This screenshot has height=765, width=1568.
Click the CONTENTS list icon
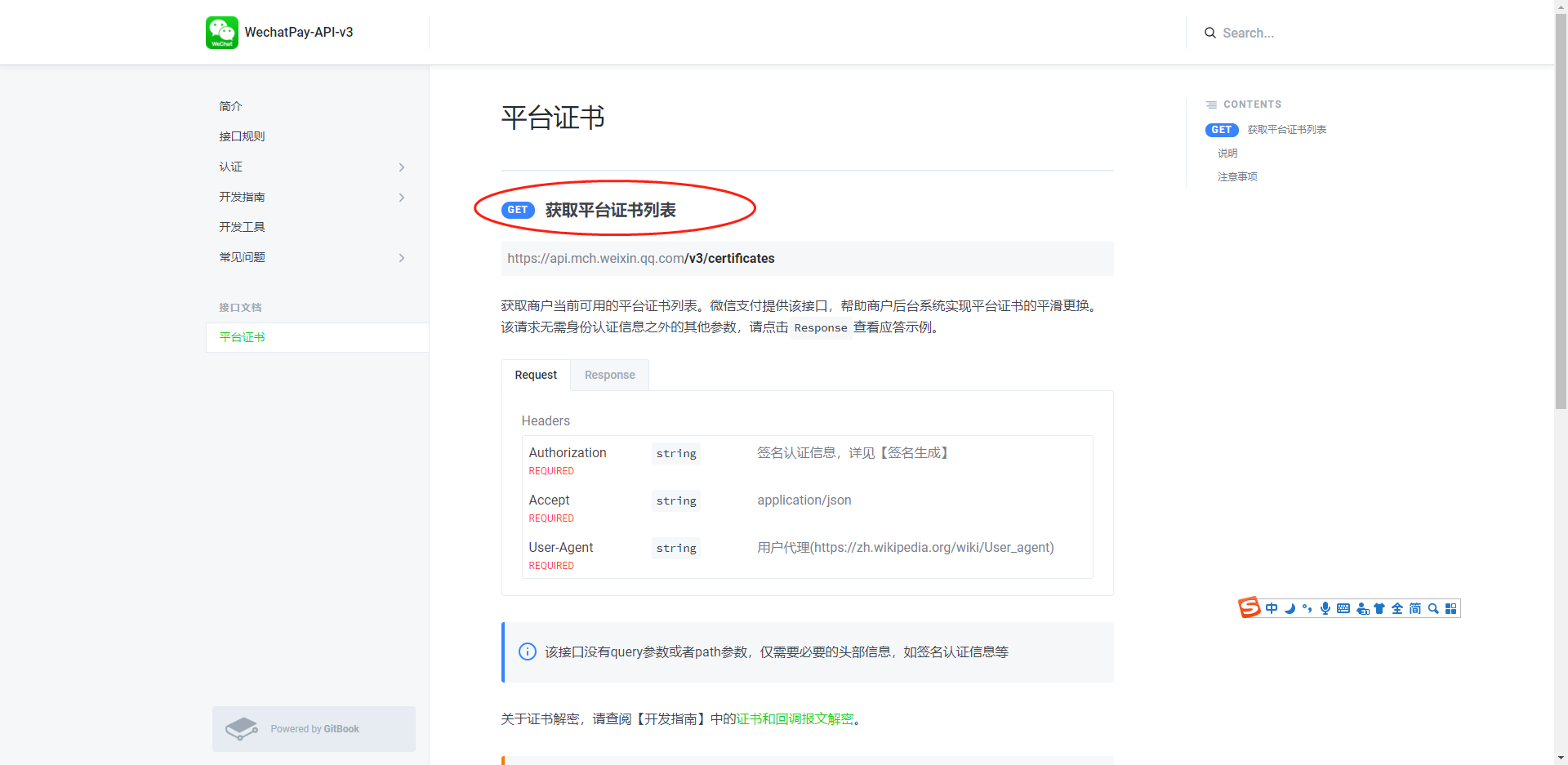click(x=1211, y=105)
